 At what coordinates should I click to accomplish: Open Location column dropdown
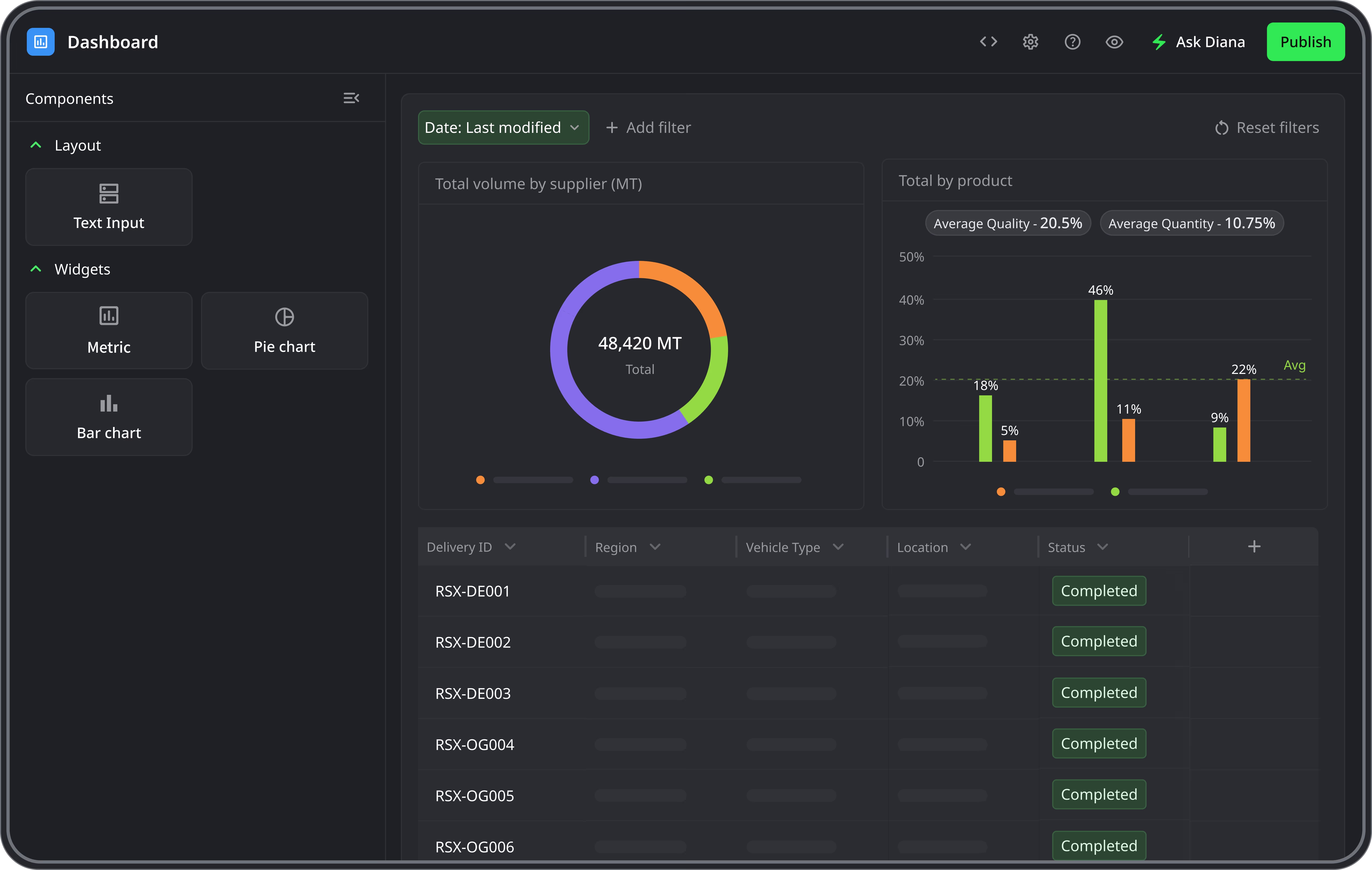coord(965,547)
